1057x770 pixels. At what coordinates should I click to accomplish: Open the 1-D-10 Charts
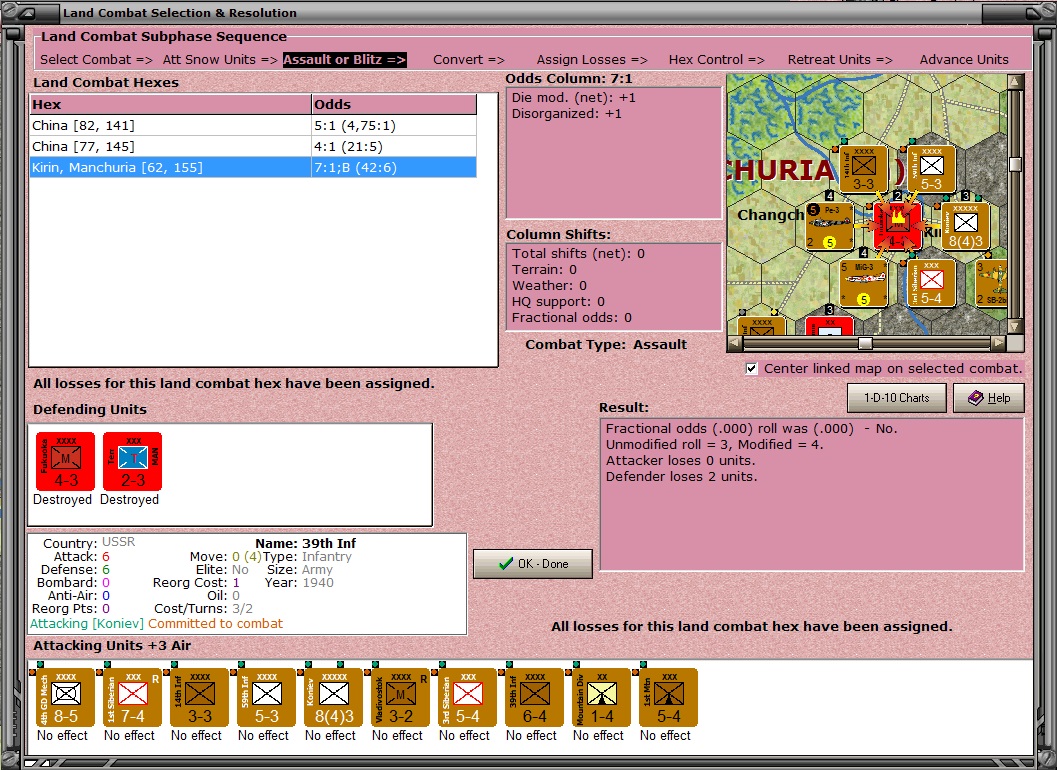click(x=897, y=398)
